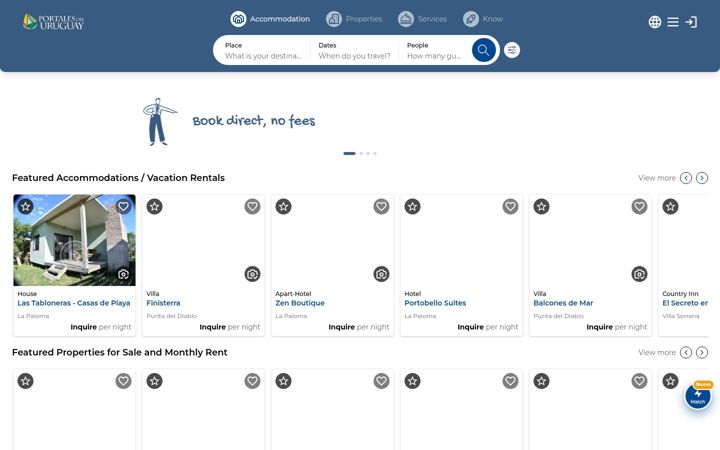720x450 pixels.
Task: Click the magnifier search button
Action: pyautogui.click(x=484, y=50)
